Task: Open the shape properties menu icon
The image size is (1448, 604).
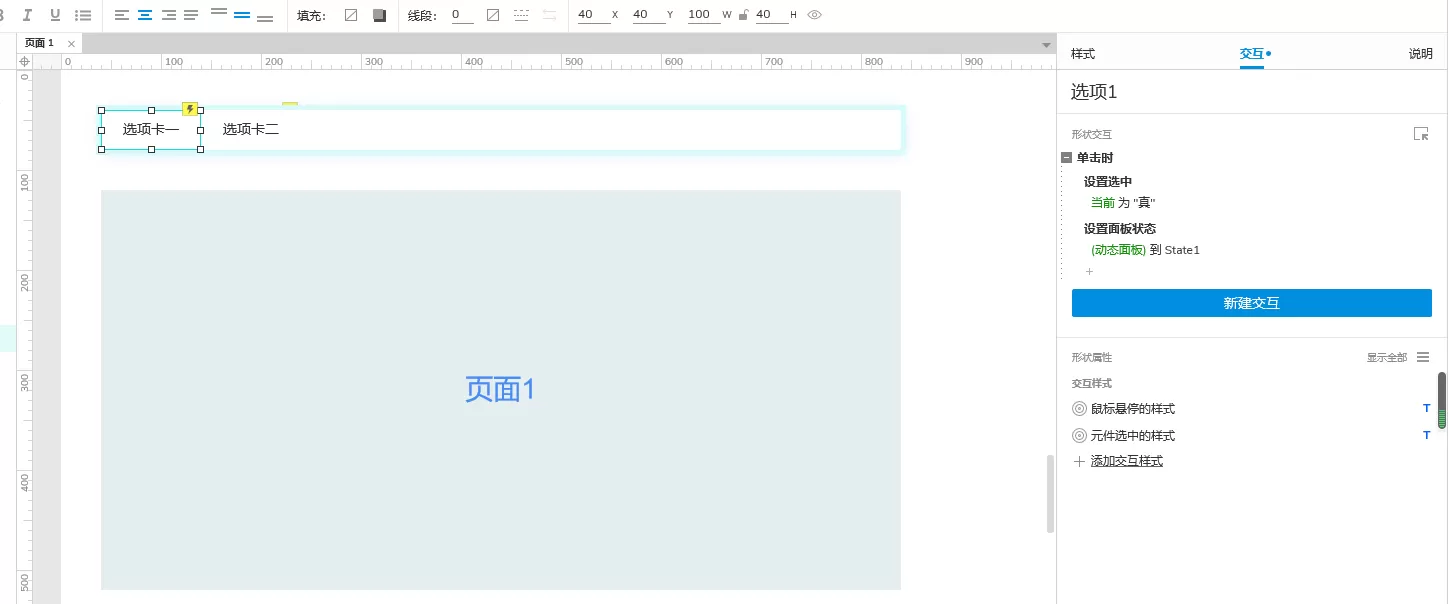Action: pyautogui.click(x=1423, y=357)
